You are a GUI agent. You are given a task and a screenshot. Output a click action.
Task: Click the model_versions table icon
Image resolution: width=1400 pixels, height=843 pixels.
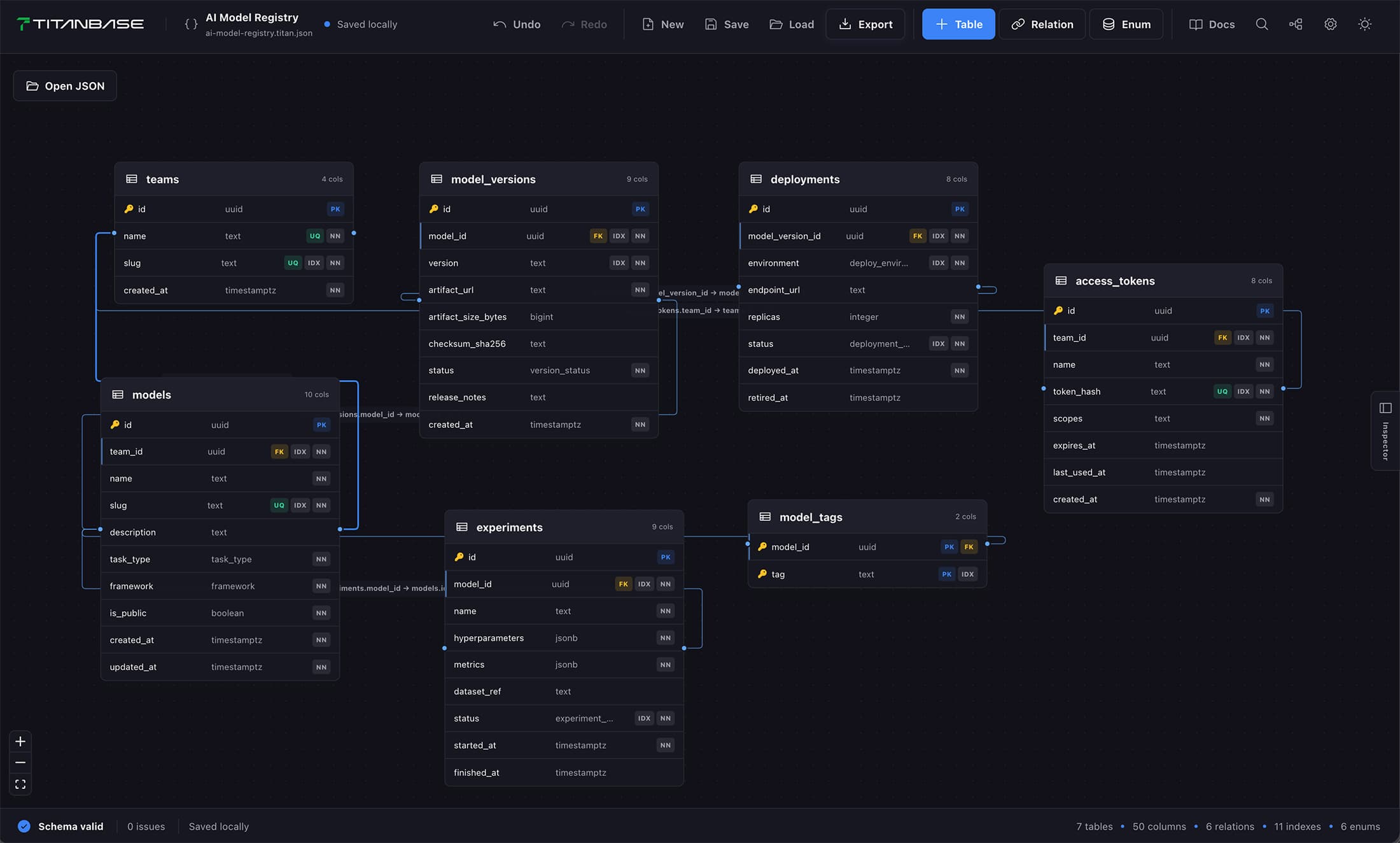coord(437,179)
